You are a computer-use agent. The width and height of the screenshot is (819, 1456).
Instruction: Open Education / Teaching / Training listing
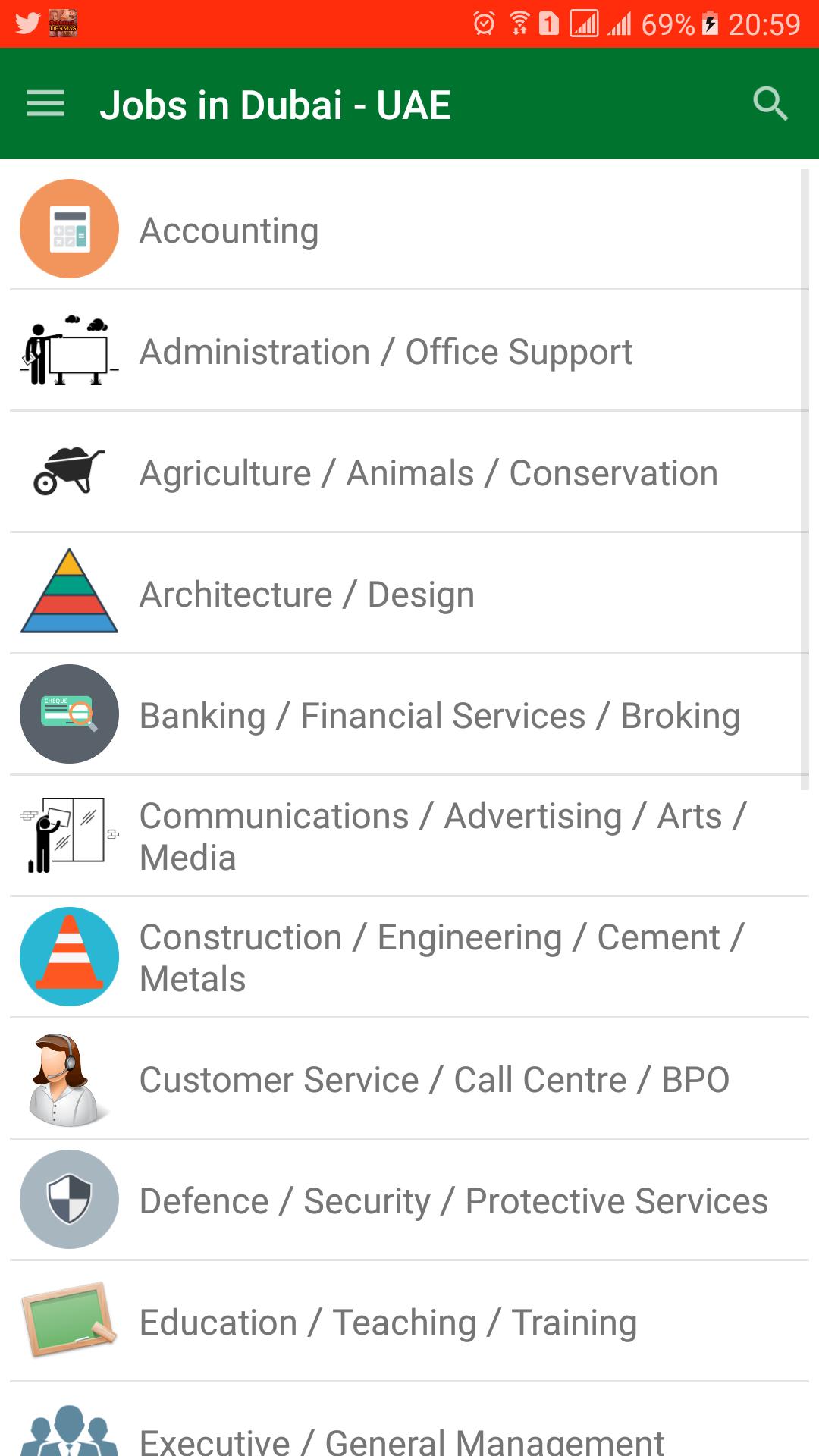[x=409, y=1321]
